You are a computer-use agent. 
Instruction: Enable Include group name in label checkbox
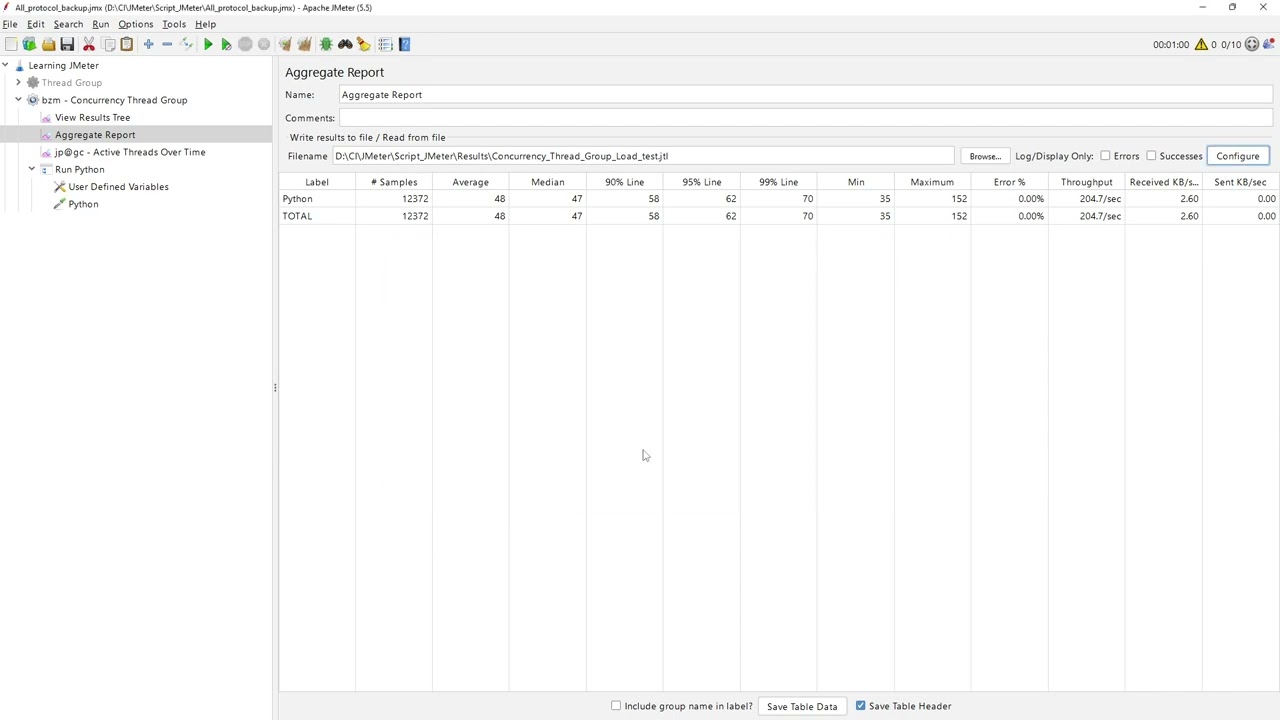(x=616, y=706)
